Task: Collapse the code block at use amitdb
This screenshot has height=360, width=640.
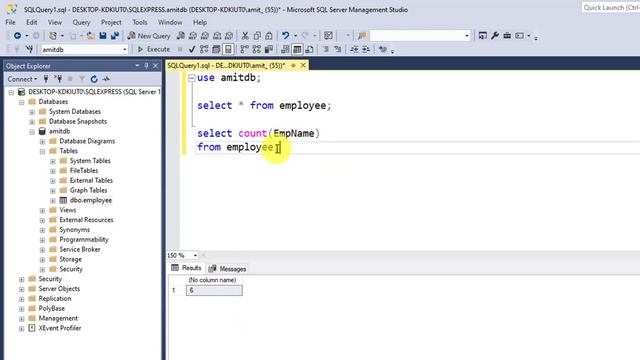Action: point(191,78)
